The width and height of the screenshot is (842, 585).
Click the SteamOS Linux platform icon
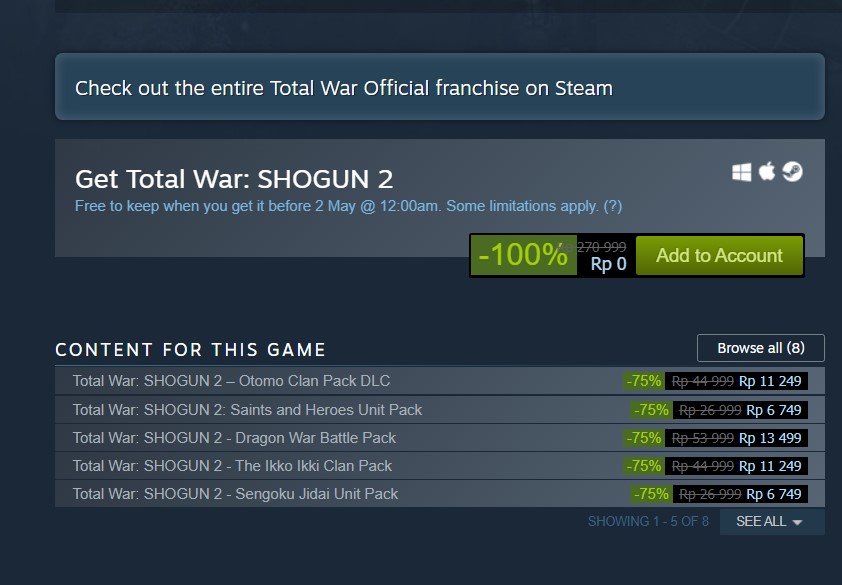click(x=792, y=172)
